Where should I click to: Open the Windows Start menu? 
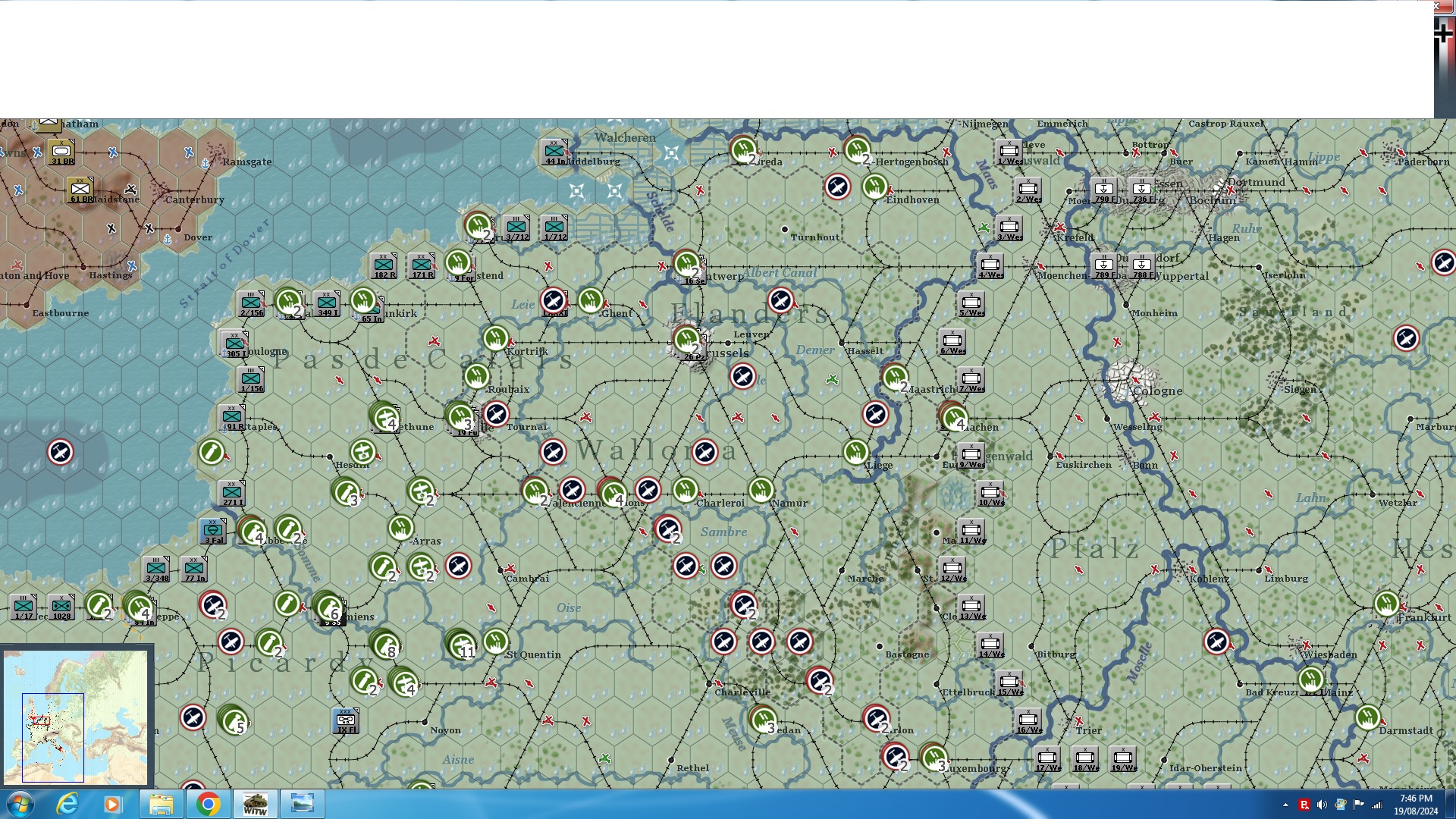pos(19,803)
